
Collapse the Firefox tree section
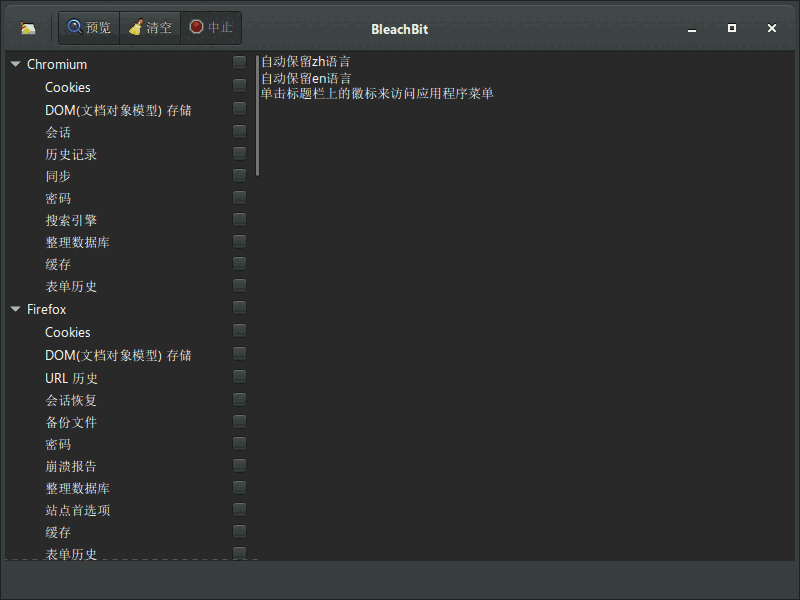tap(15, 310)
